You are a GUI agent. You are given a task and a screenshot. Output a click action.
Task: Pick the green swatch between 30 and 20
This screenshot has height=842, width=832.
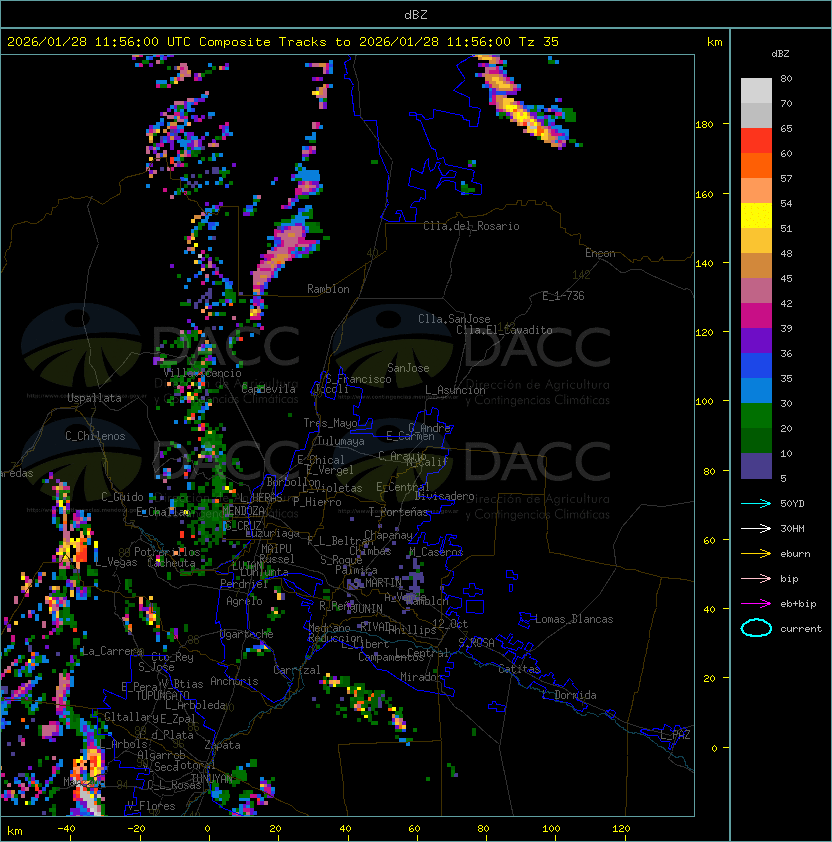(x=756, y=416)
